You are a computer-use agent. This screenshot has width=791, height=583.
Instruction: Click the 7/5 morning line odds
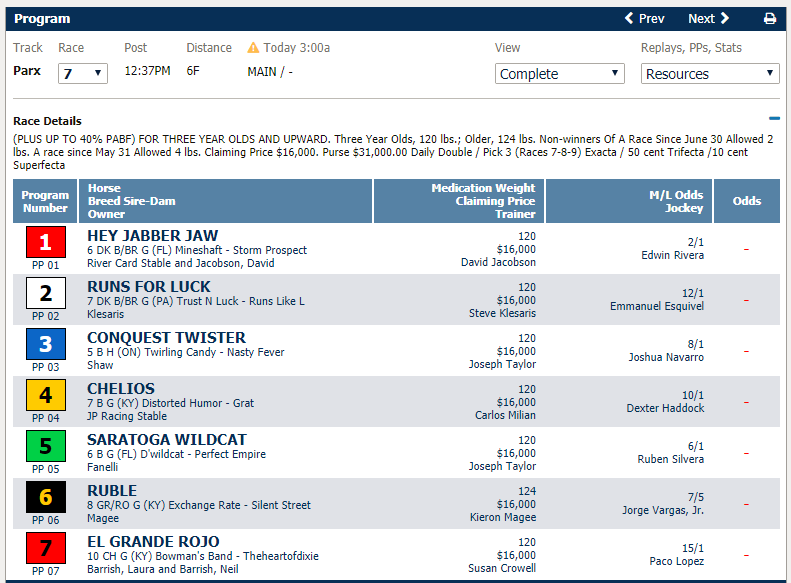click(x=695, y=497)
